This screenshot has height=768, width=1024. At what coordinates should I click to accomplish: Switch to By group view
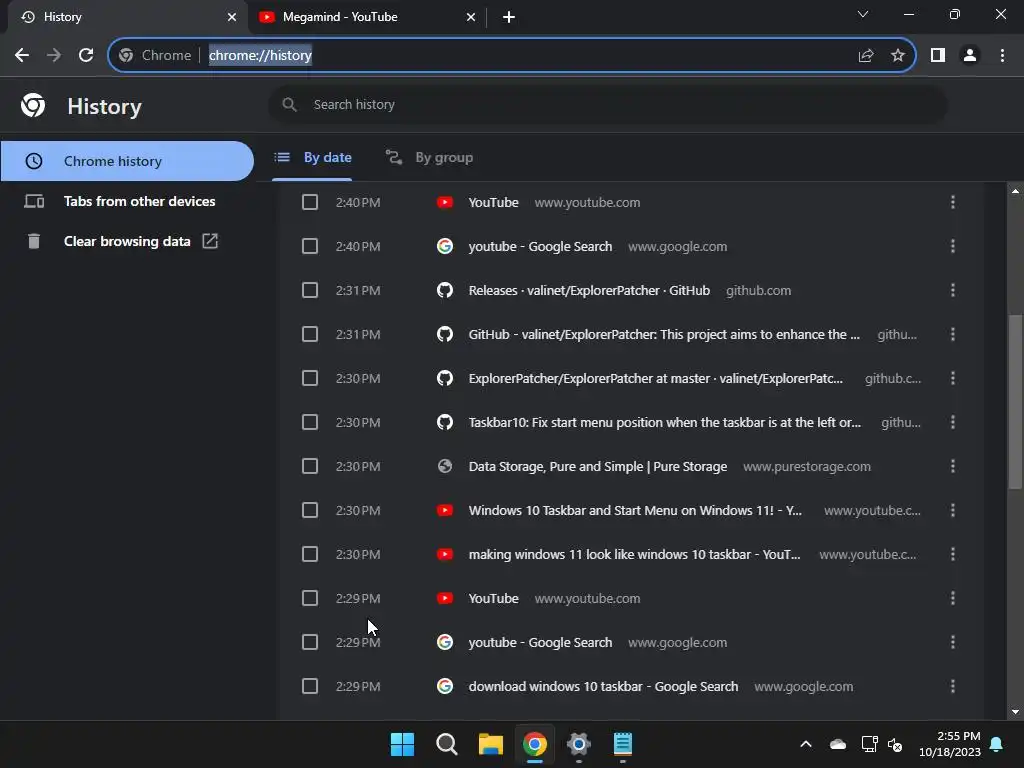point(429,157)
